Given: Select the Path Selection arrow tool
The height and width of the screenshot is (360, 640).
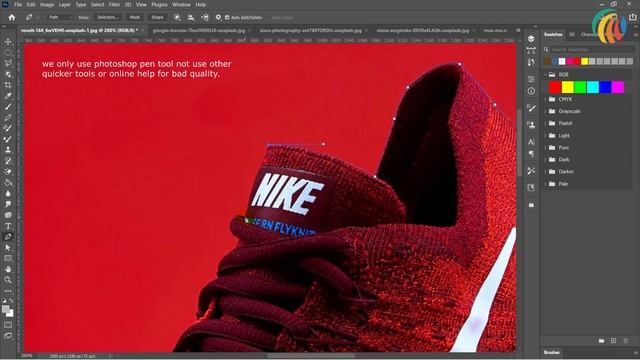Looking at the screenshot, I should [8, 247].
